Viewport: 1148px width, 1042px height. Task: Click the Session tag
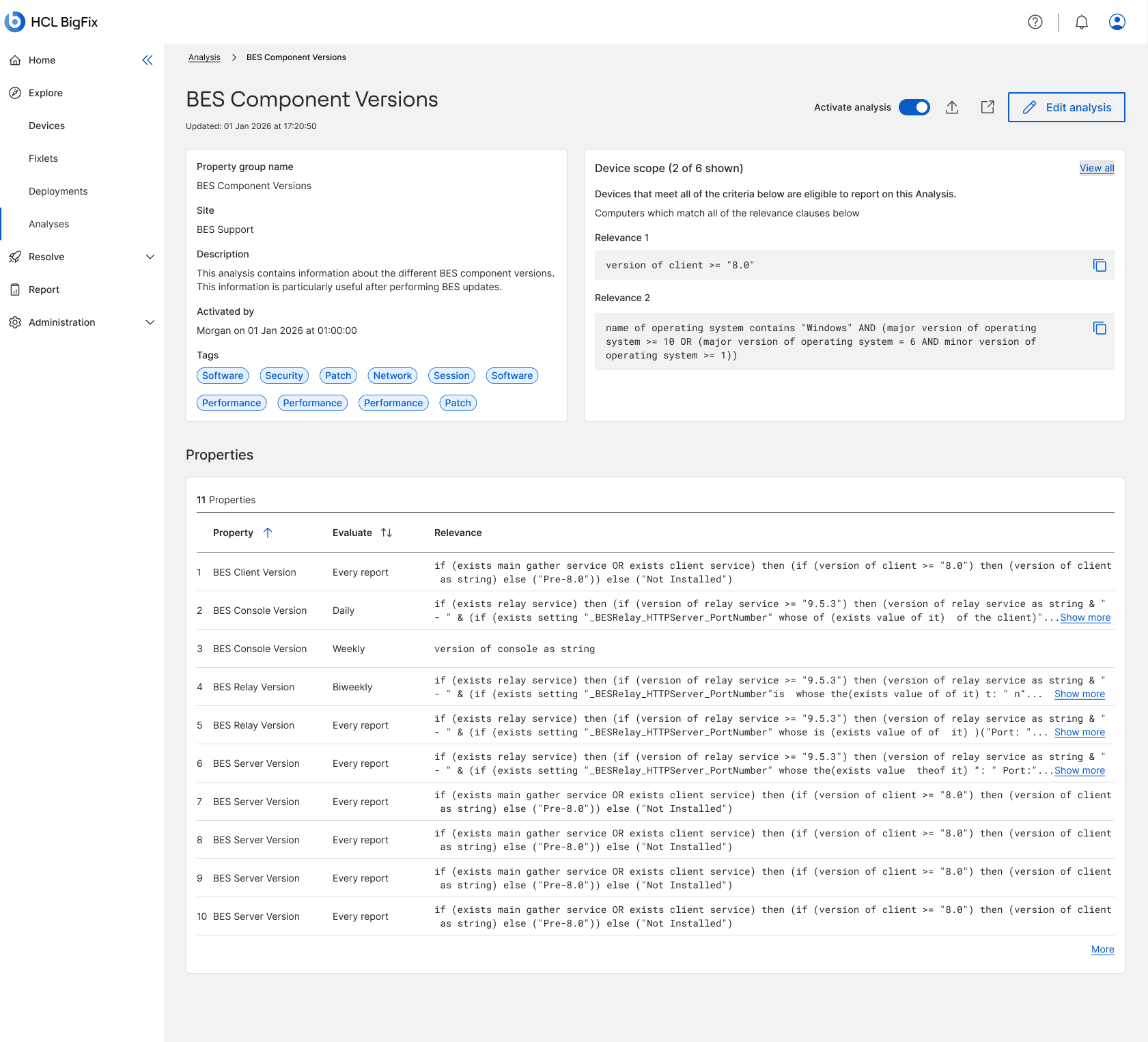[451, 376]
